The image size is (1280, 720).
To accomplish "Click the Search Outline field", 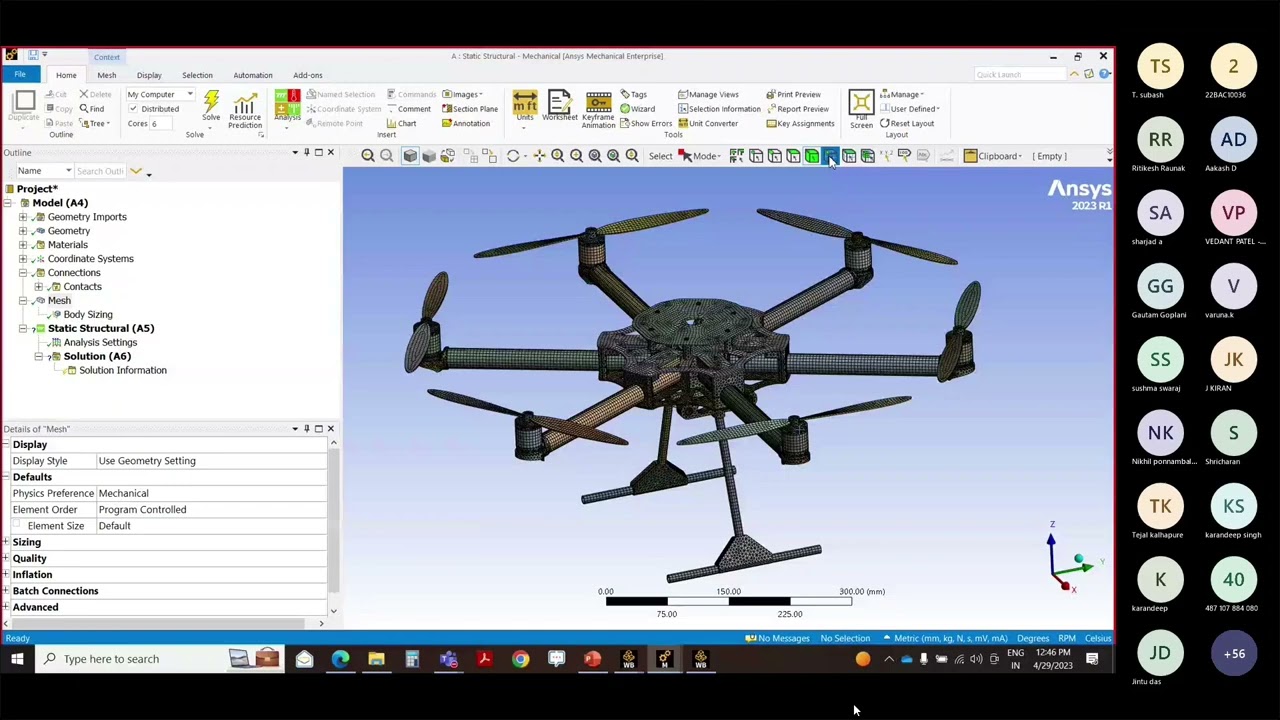I will point(100,171).
